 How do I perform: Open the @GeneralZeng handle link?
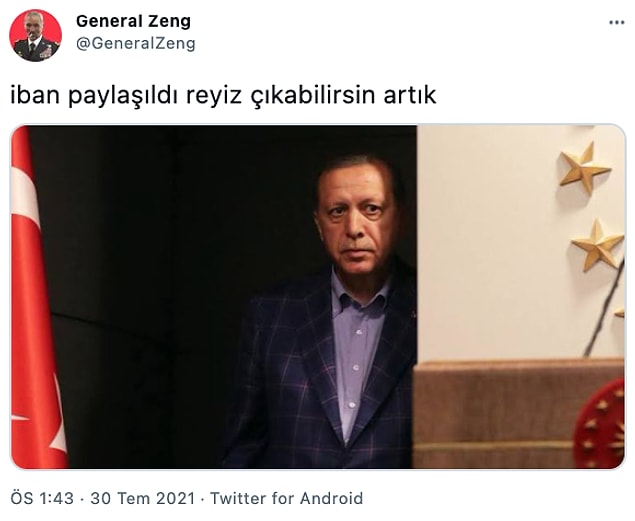pyautogui.click(x=136, y=43)
